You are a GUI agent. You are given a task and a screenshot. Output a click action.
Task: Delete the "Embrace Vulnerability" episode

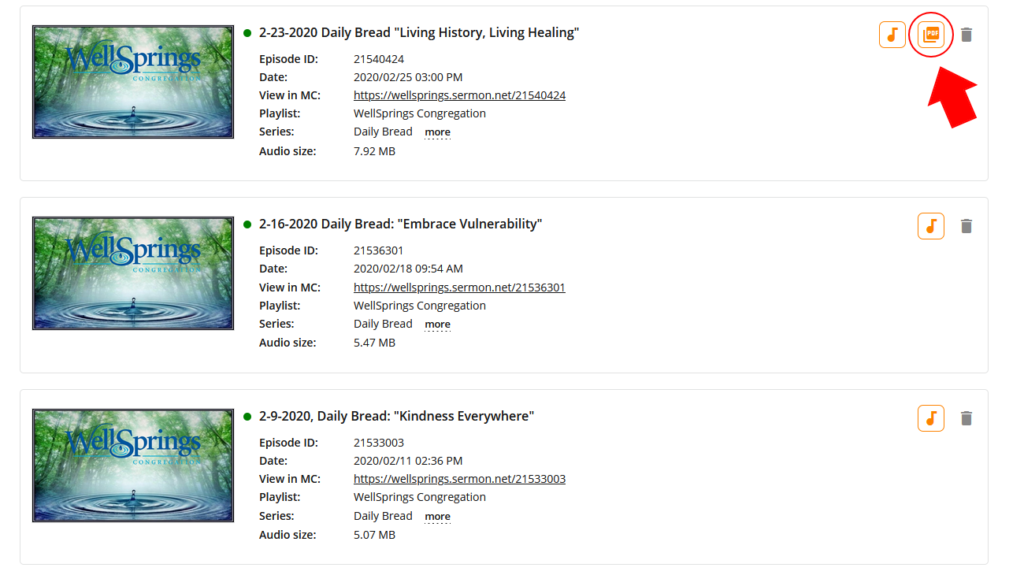coord(966,226)
